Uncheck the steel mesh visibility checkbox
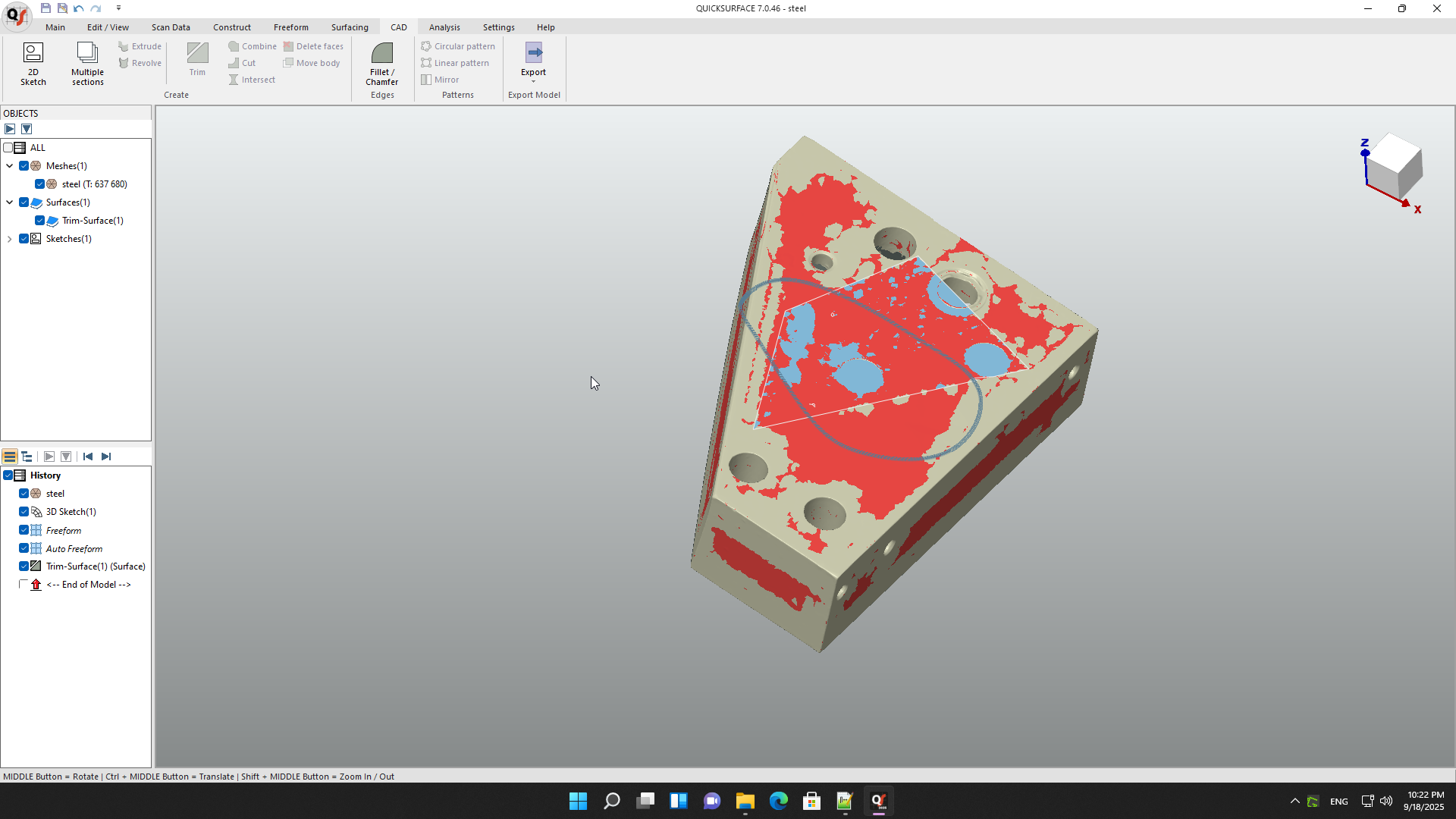 coord(40,184)
